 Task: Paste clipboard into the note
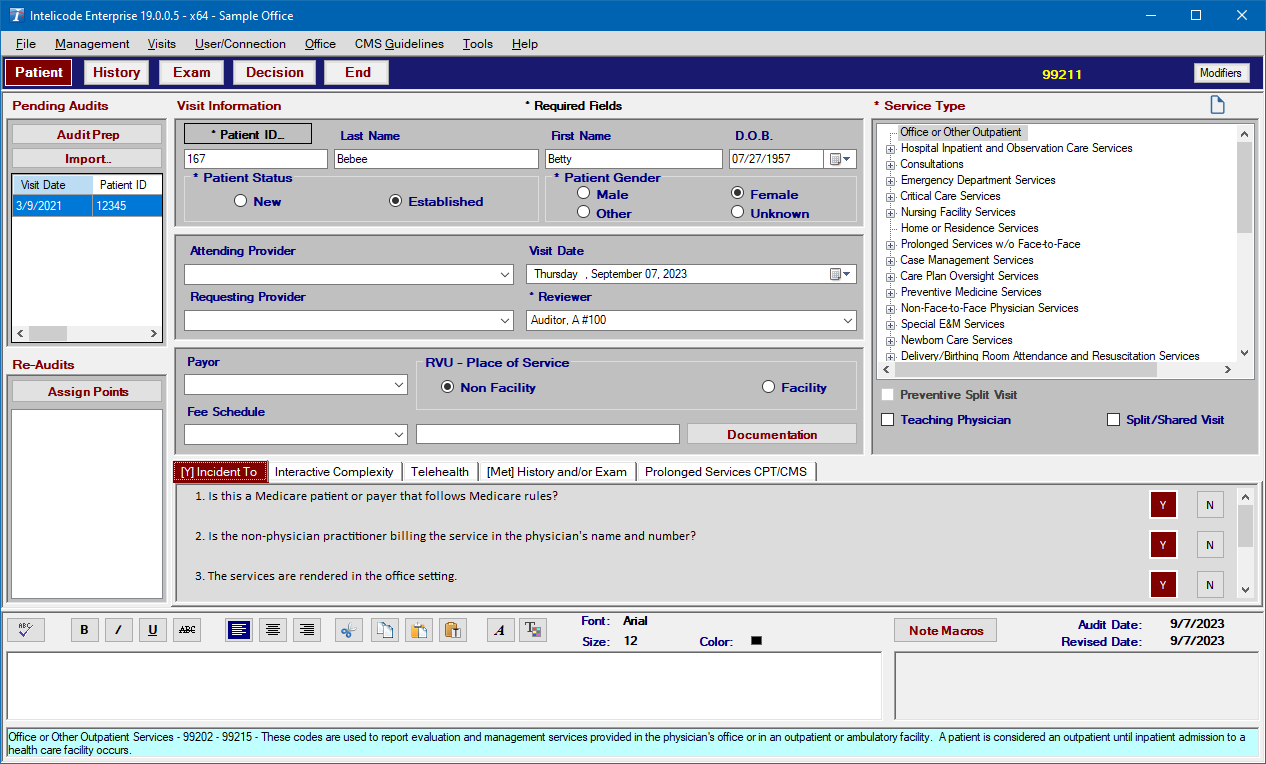(419, 630)
